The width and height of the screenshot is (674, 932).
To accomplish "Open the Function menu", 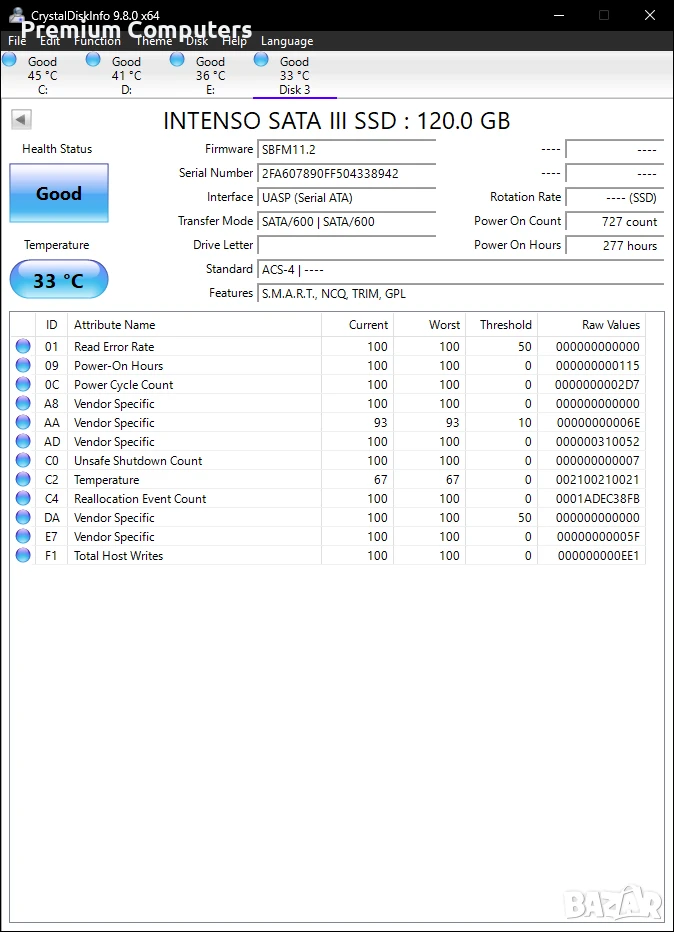I will click(x=97, y=41).
